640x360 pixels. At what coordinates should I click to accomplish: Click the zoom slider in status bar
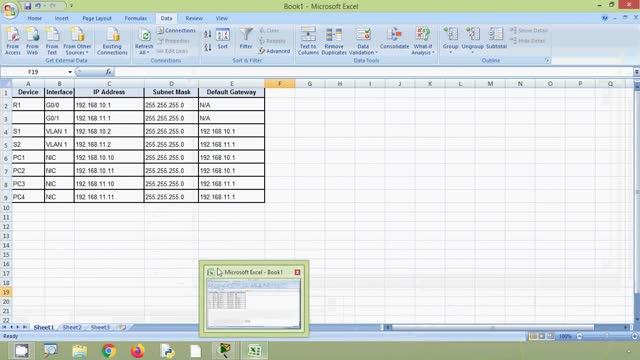pyautogui.click(x=607, y=336)
